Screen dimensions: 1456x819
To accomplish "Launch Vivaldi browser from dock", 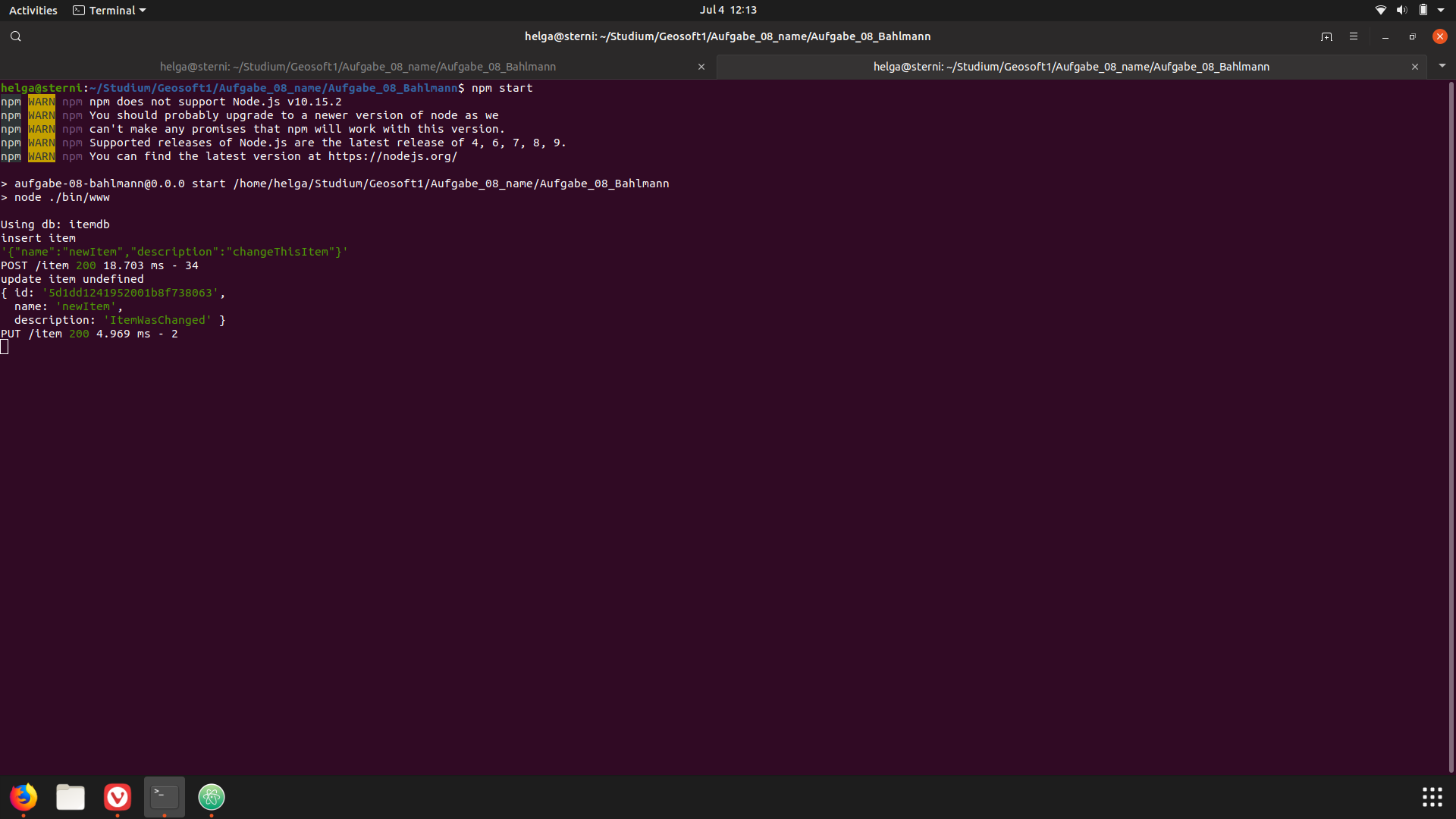I will [x=118, y=797].
